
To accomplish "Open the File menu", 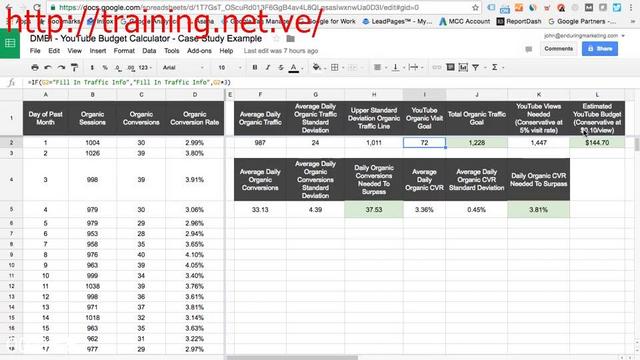I will tap(35, 51).
